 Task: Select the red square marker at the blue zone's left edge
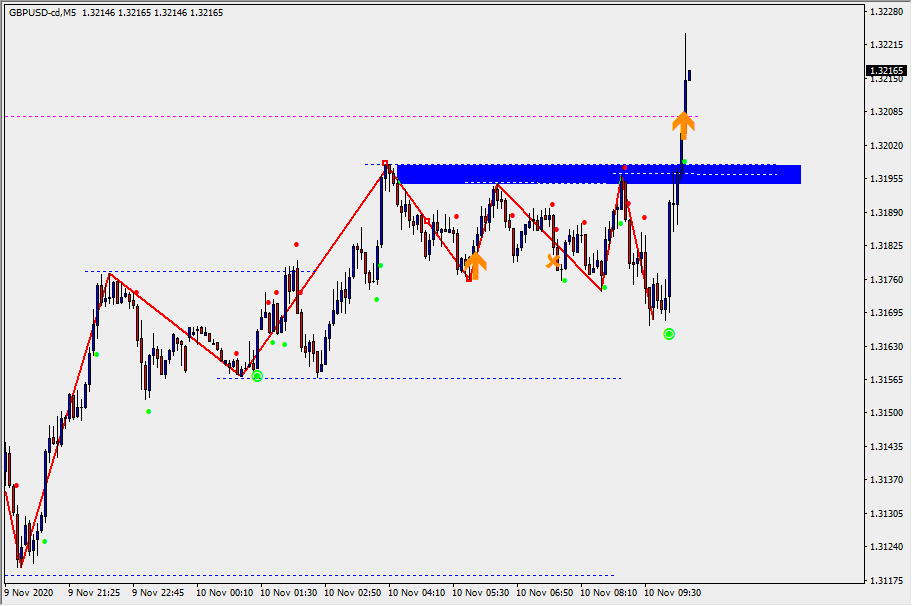[x=386, y=164]
